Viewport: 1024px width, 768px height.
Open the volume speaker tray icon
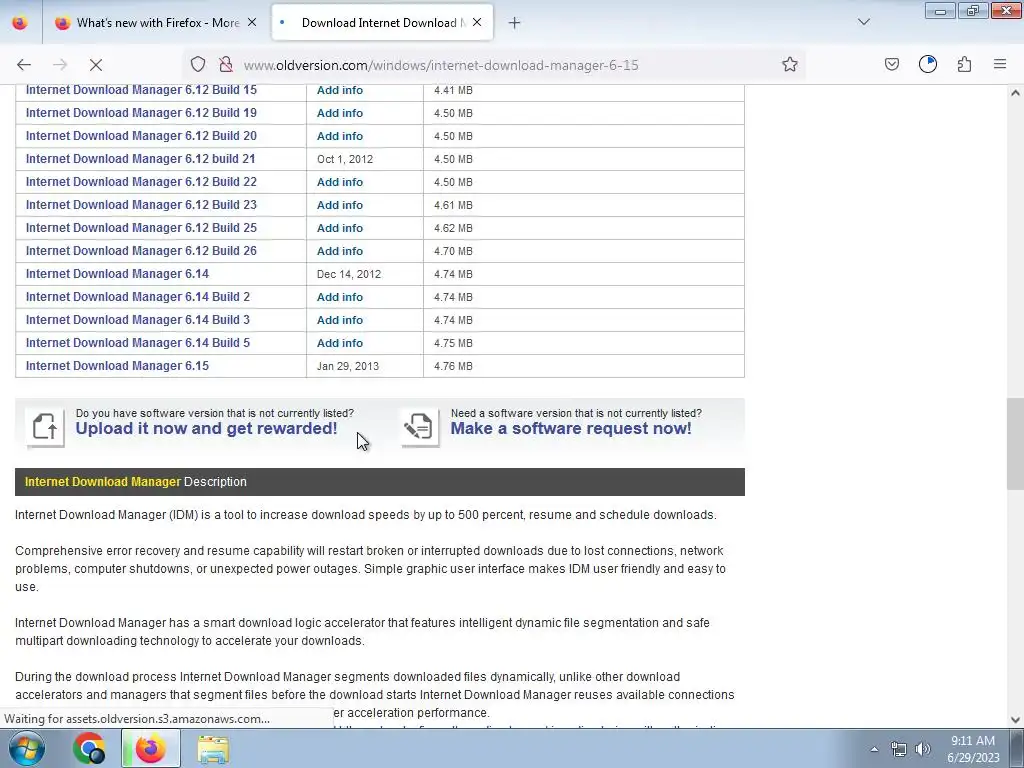pos(922,749)
